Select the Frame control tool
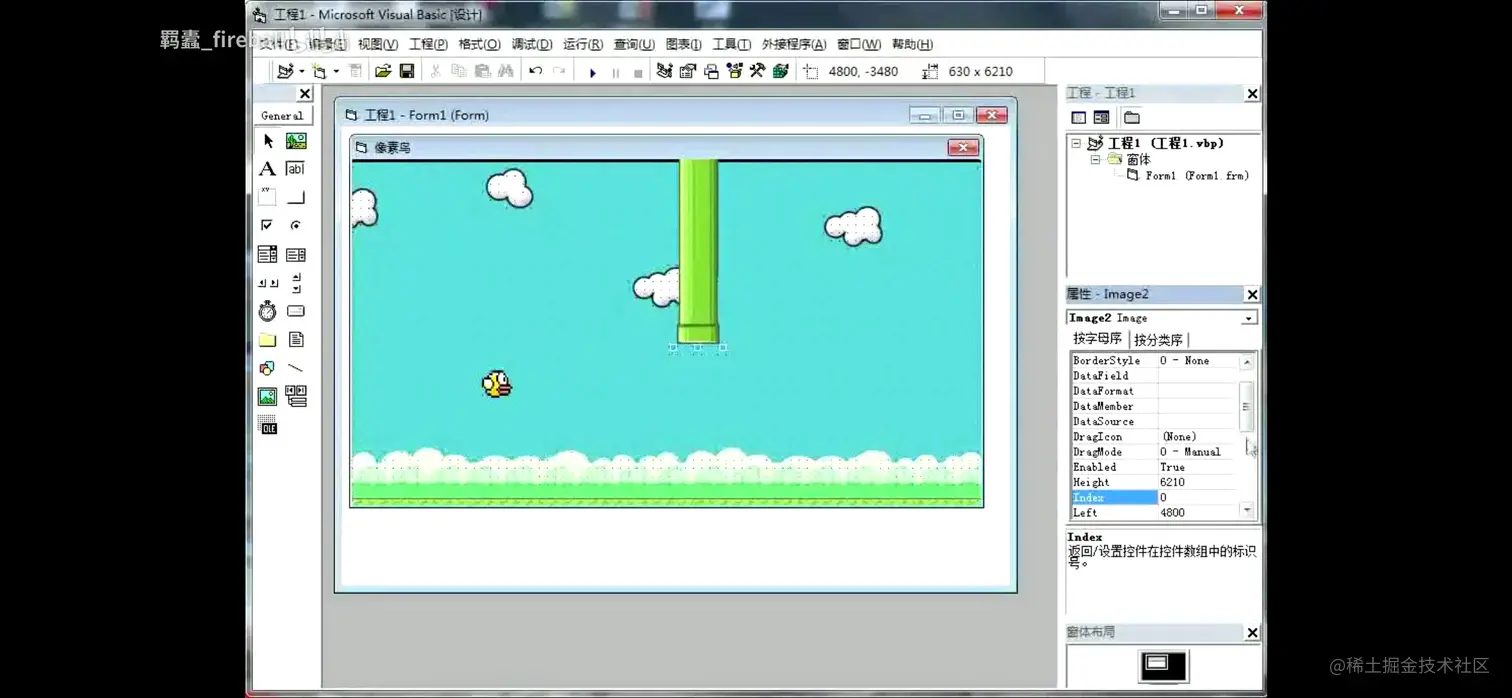 (268, 197)
